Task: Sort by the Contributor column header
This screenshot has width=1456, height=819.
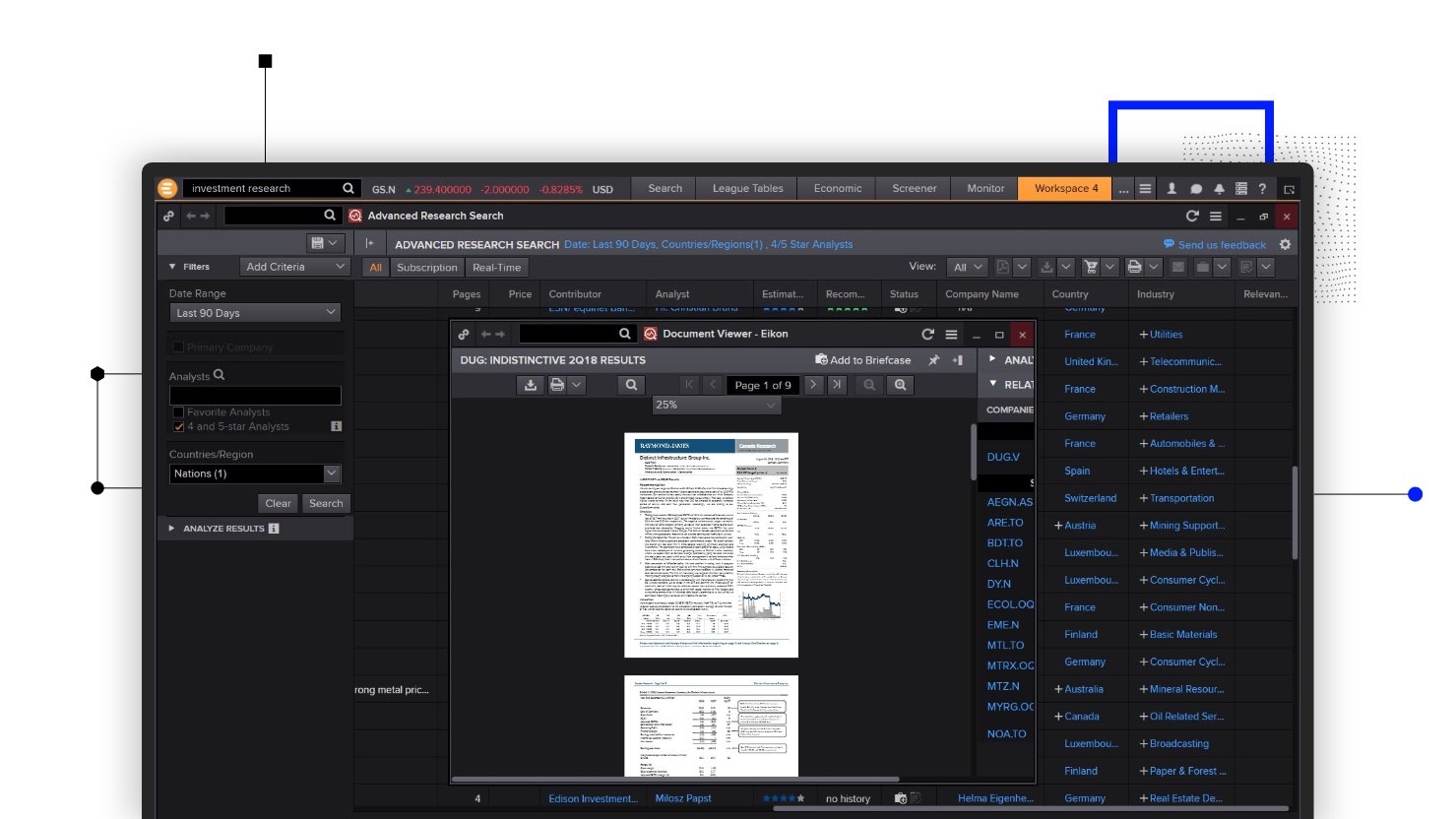Action: pos(575,294)
